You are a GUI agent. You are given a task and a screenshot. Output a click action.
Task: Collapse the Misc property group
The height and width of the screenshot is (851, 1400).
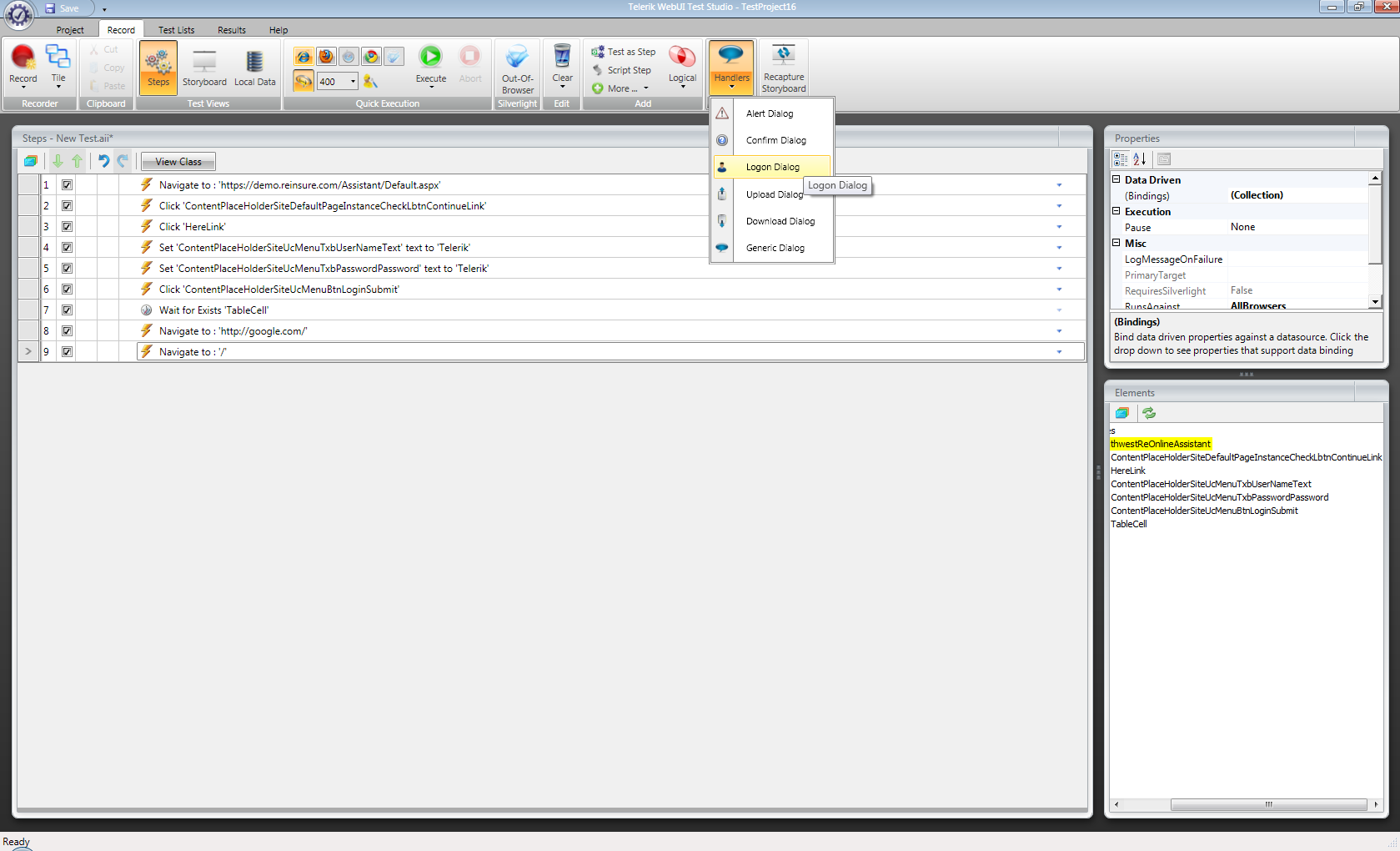[1116, 243]
